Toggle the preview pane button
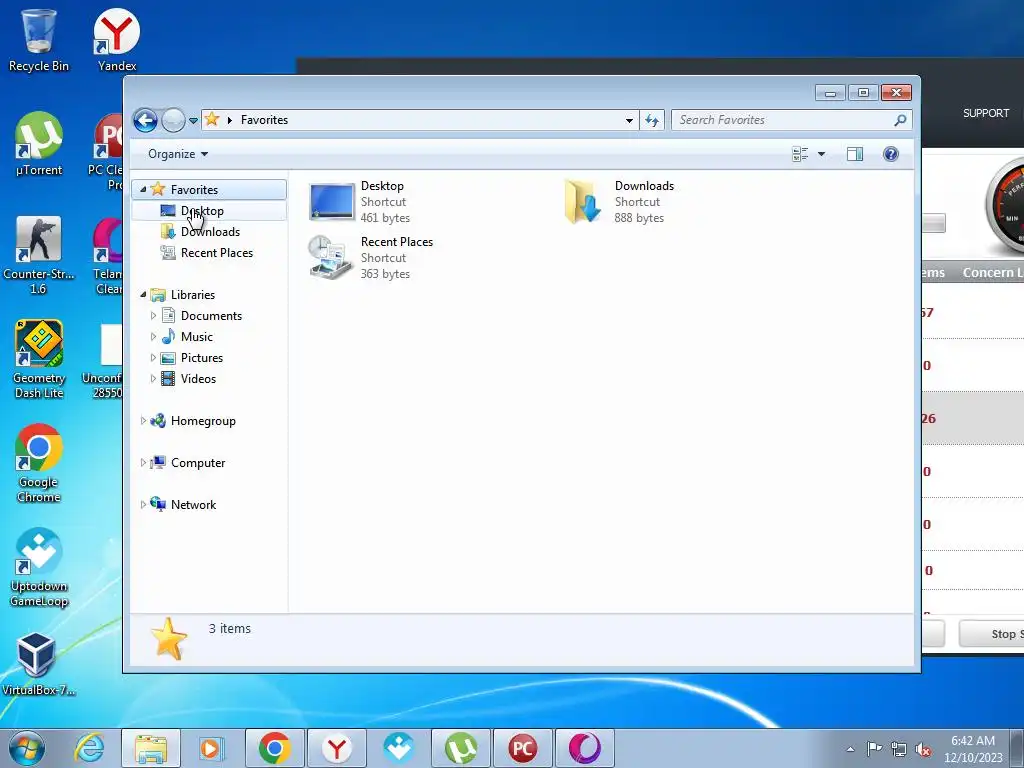Viewport: 1024px width, 768px height. [x=855, y=154]
